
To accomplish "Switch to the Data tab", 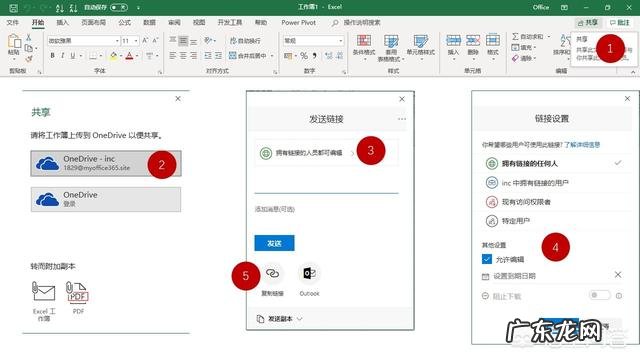I will [149, 22].
